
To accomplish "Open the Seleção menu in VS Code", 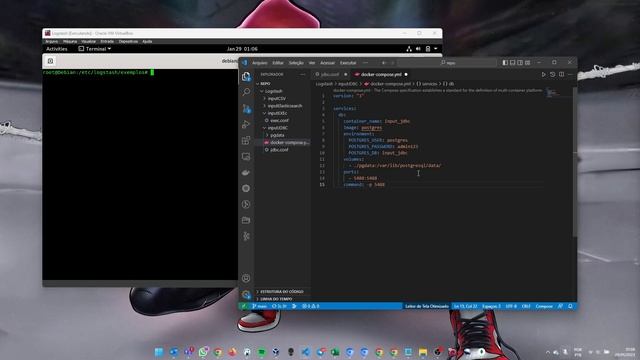I will [x=296, y=63].
